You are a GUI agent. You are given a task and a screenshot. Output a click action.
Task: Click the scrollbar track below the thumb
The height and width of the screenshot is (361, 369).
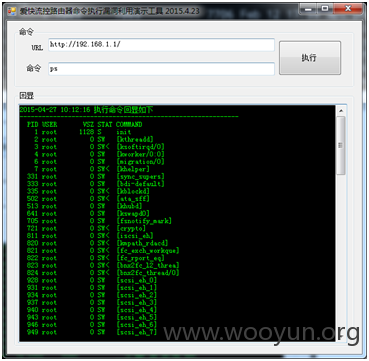tap(341, 250)
